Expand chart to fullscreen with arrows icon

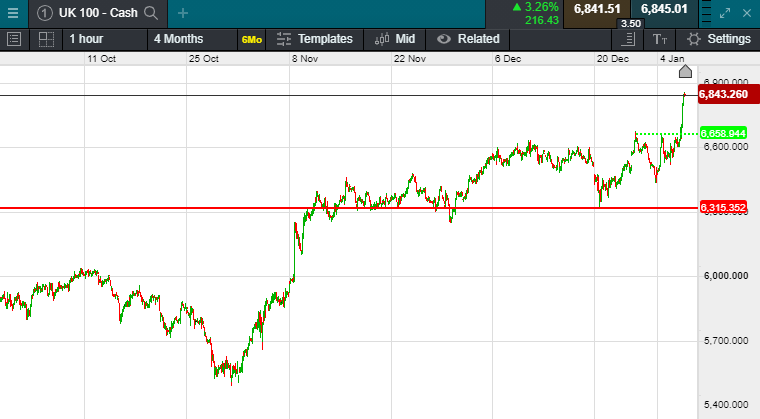(726, 13)
